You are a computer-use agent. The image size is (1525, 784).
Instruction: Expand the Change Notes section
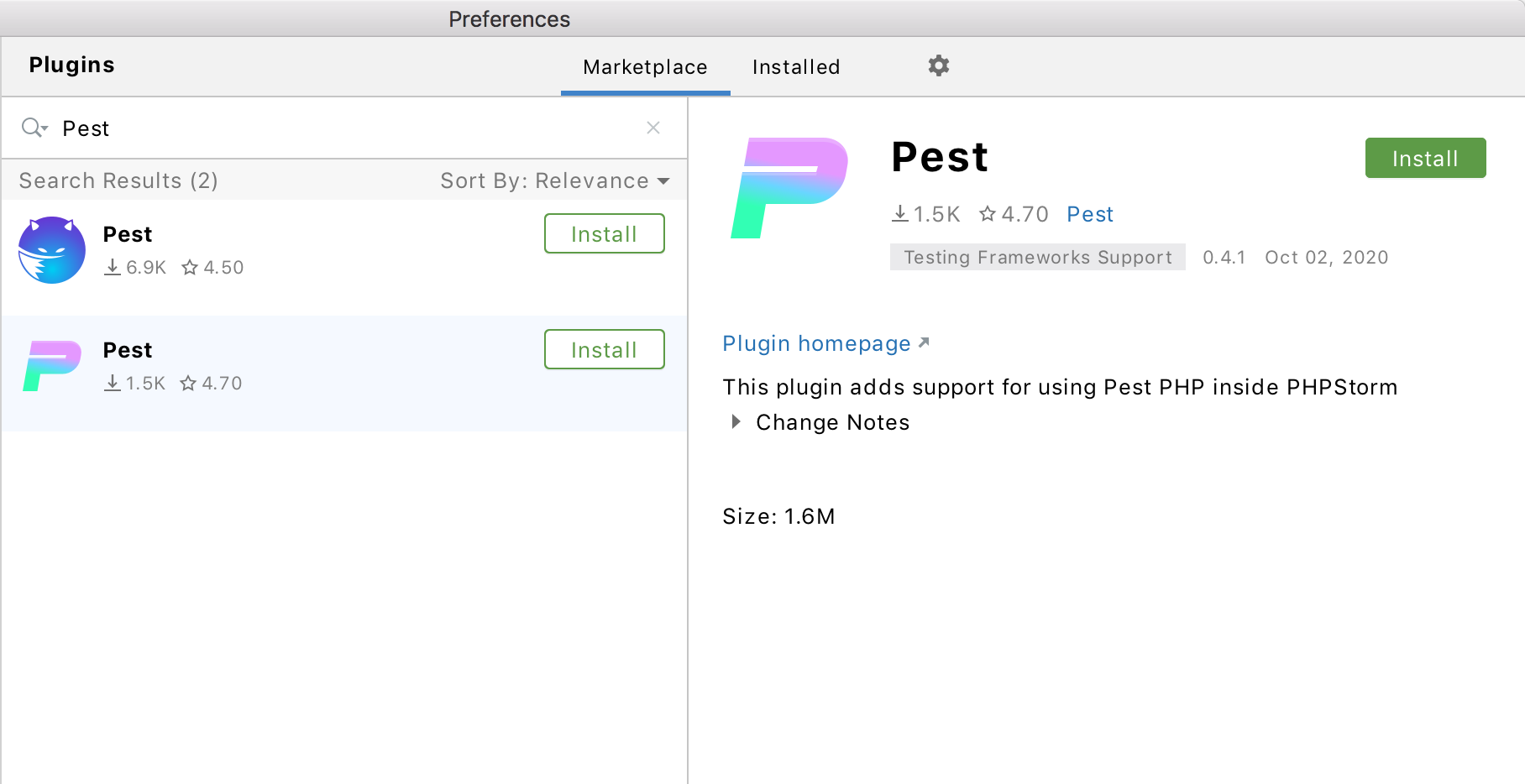736,421
